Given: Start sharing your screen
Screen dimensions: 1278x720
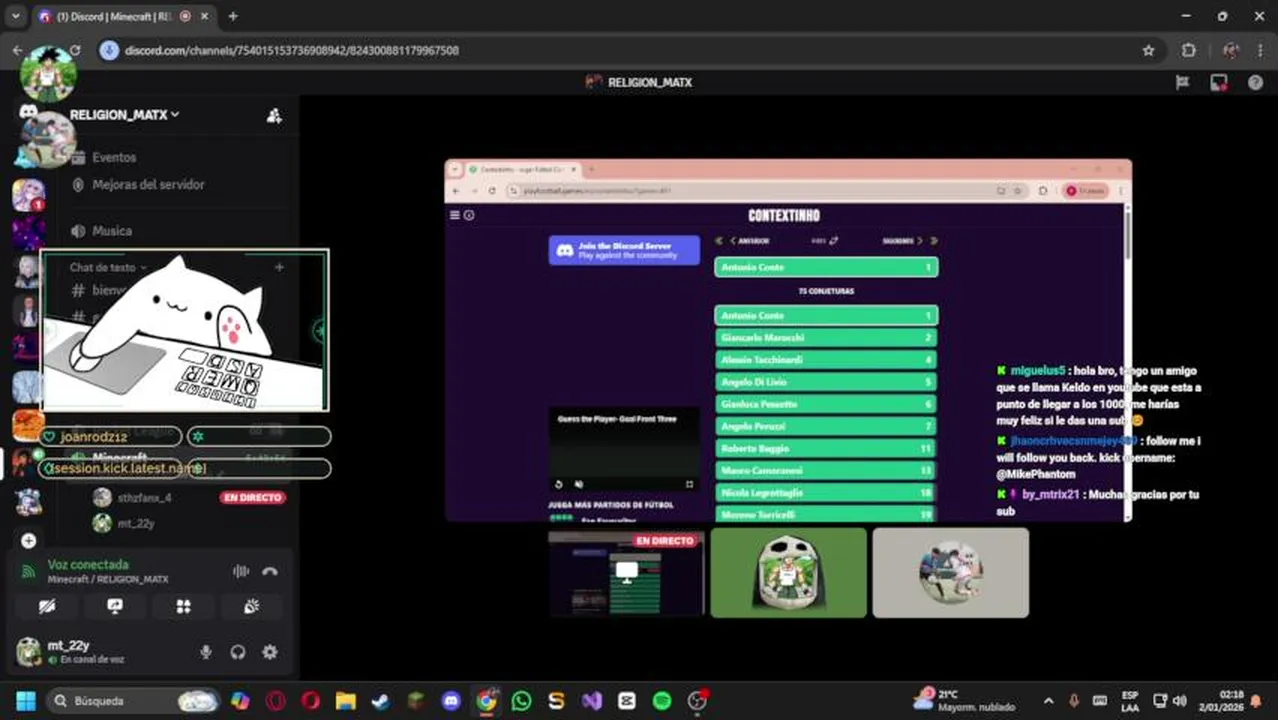Looking at the screenshot, I should click(115, 606).
